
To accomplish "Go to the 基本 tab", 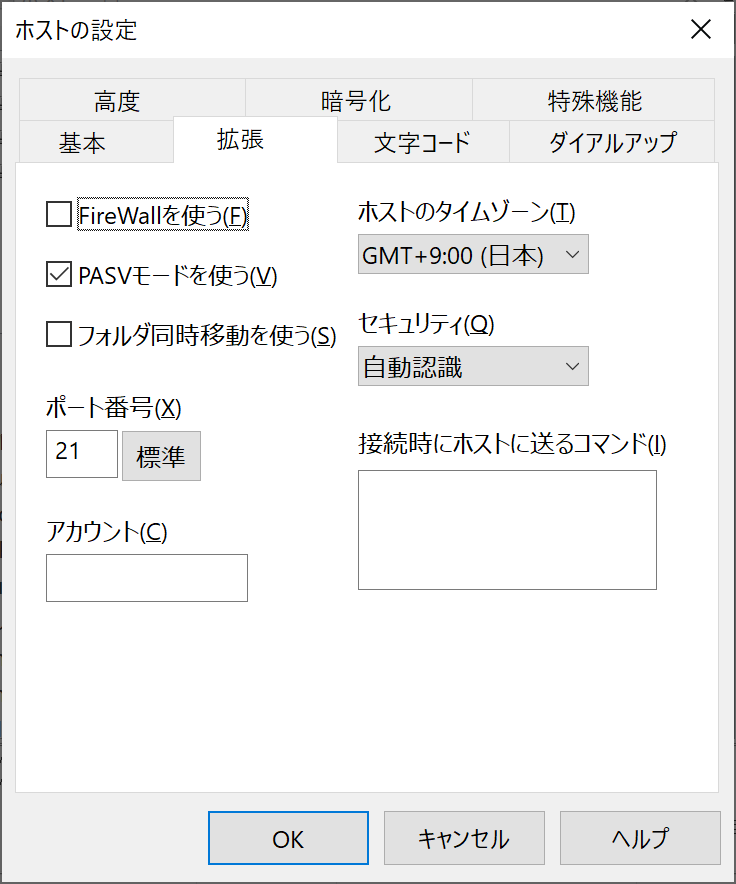I will pos(82,143).
